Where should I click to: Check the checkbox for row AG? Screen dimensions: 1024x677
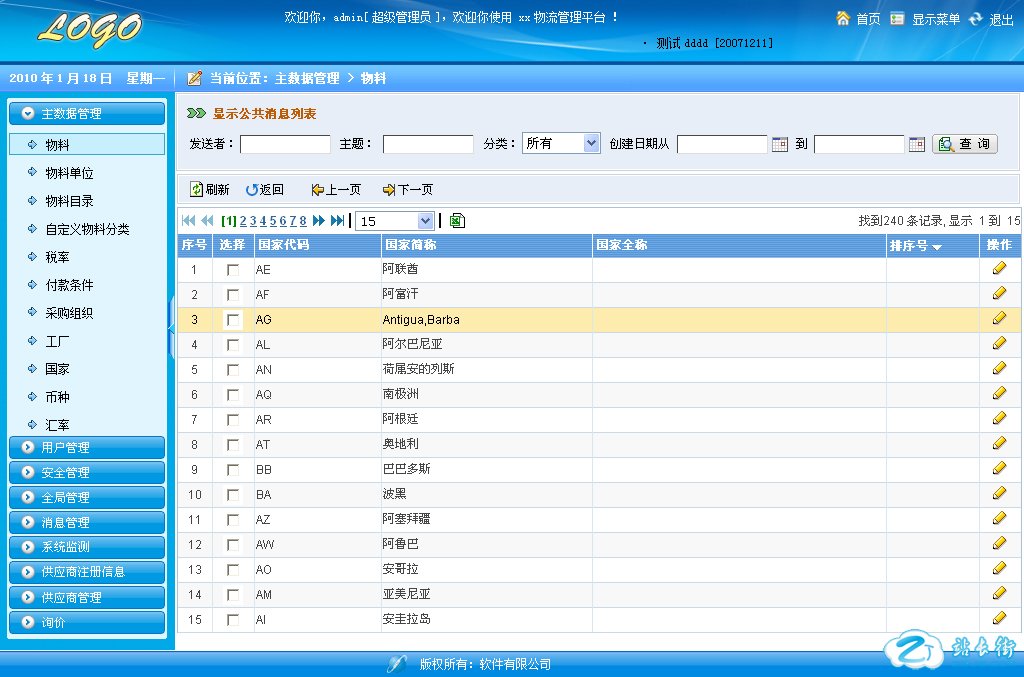(x=233, y=320)
